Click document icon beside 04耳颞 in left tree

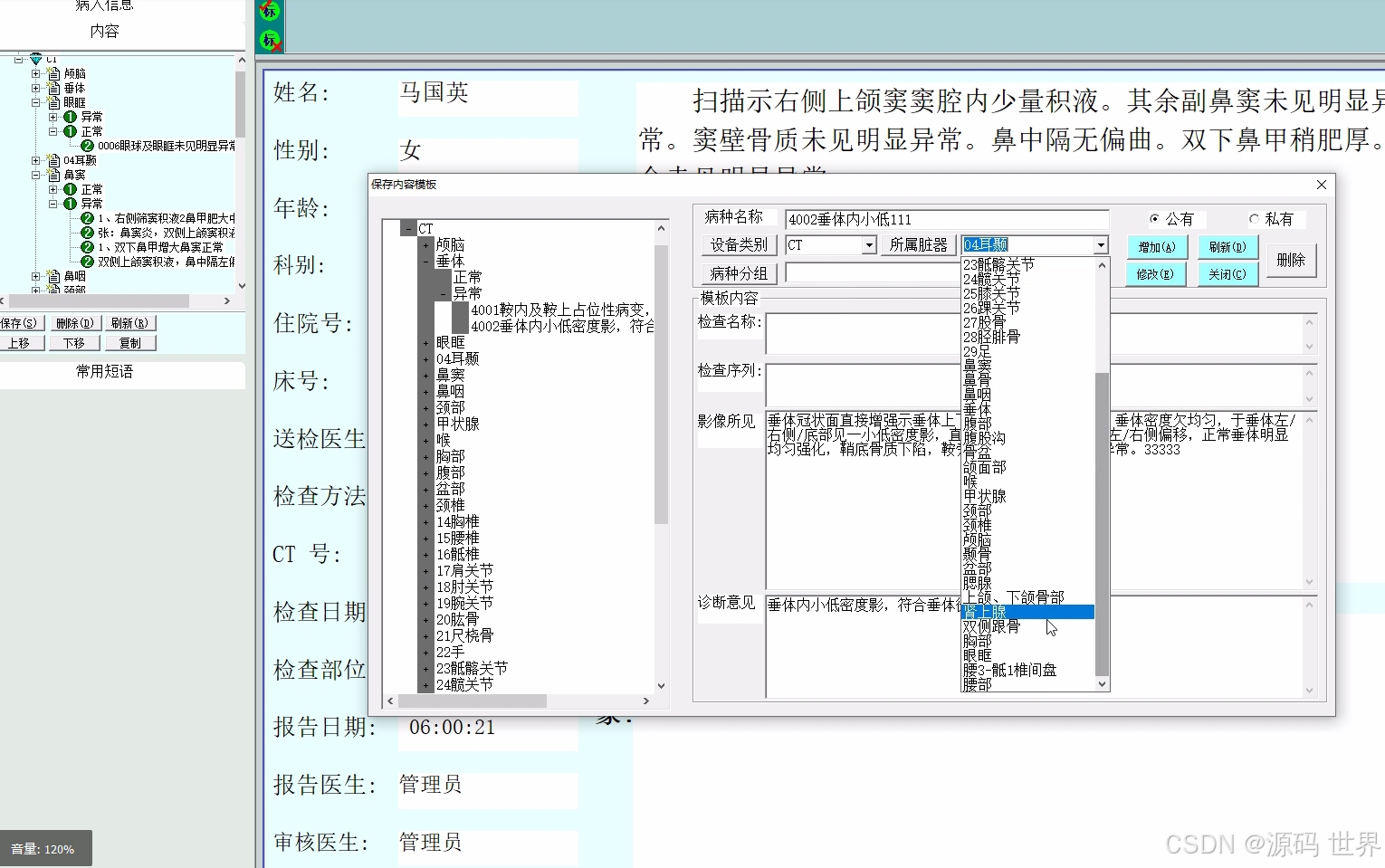click(x=54, y=160)
